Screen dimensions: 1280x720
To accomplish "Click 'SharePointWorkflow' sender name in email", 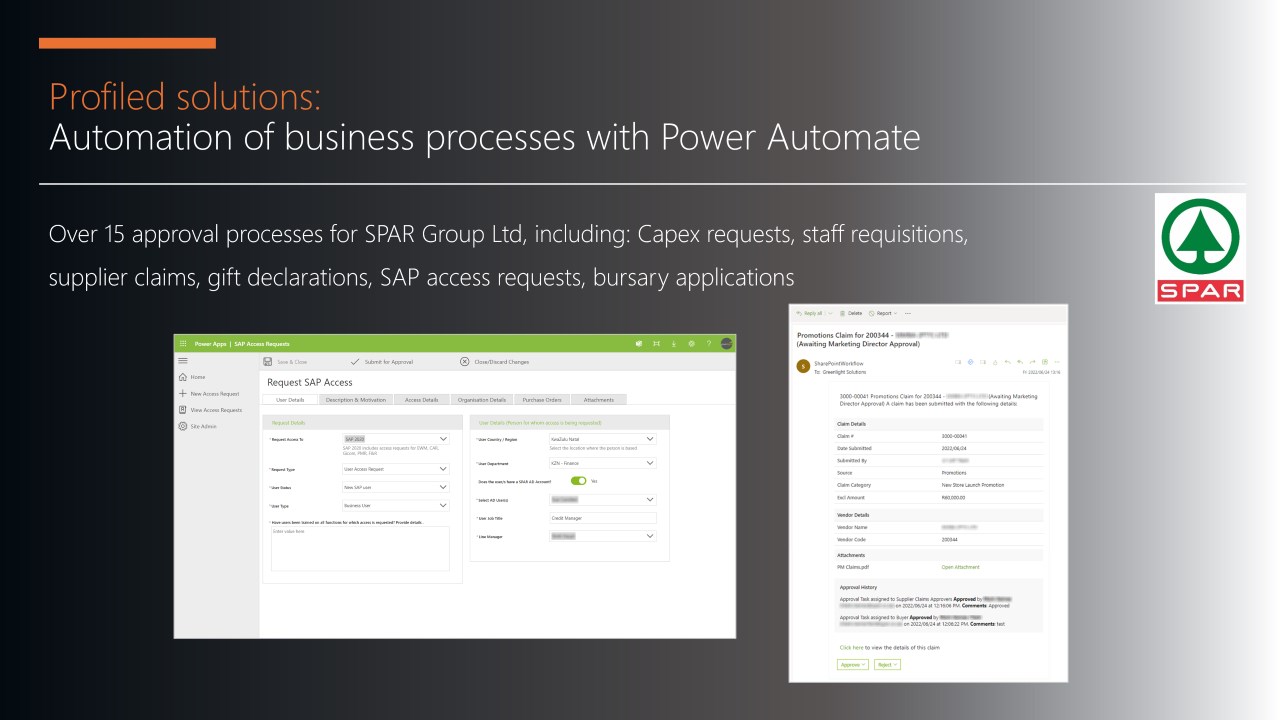I will click(x=839, y=363).
